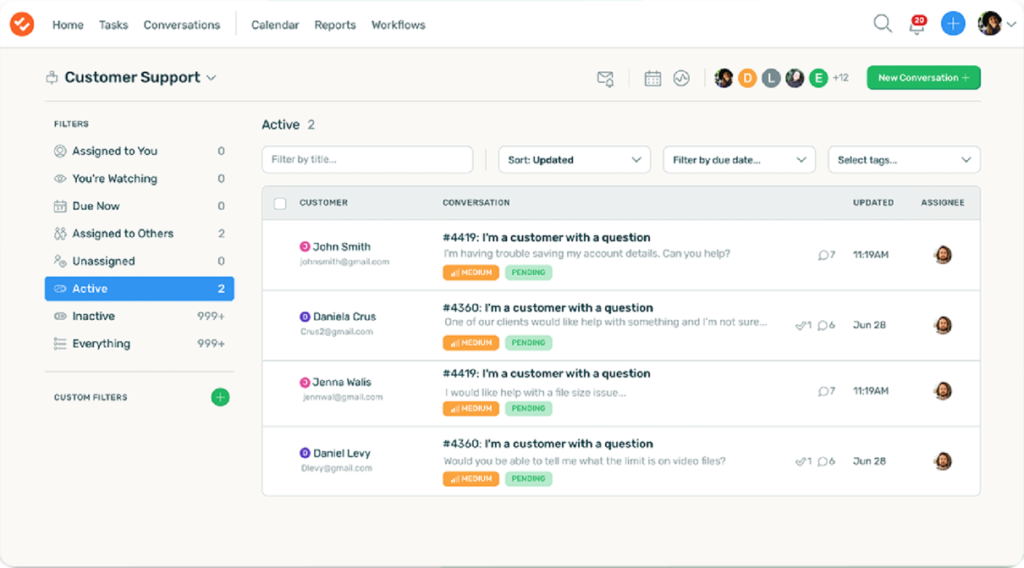Go to the Conversations menu item
This screenshot has height=568, width=1024.
(182, 25)
